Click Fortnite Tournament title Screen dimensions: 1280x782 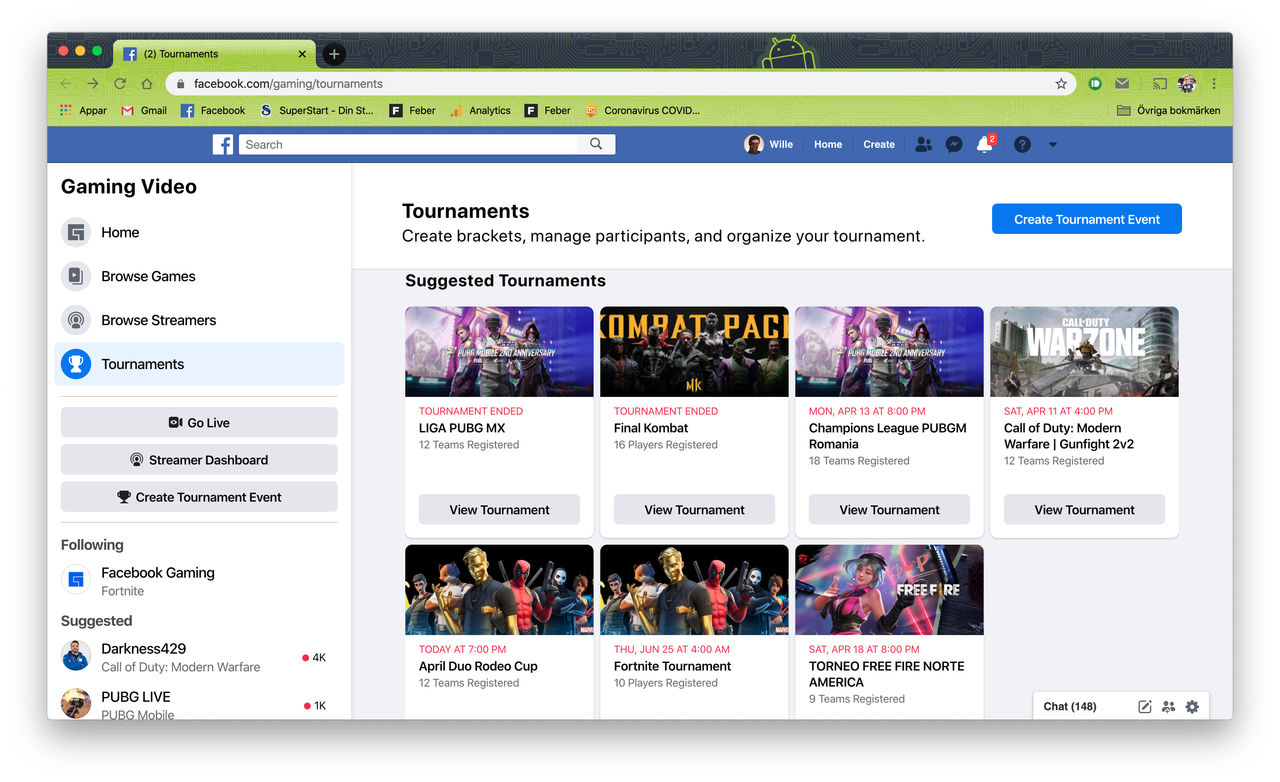pyautogui.click(x=672, y=666)
